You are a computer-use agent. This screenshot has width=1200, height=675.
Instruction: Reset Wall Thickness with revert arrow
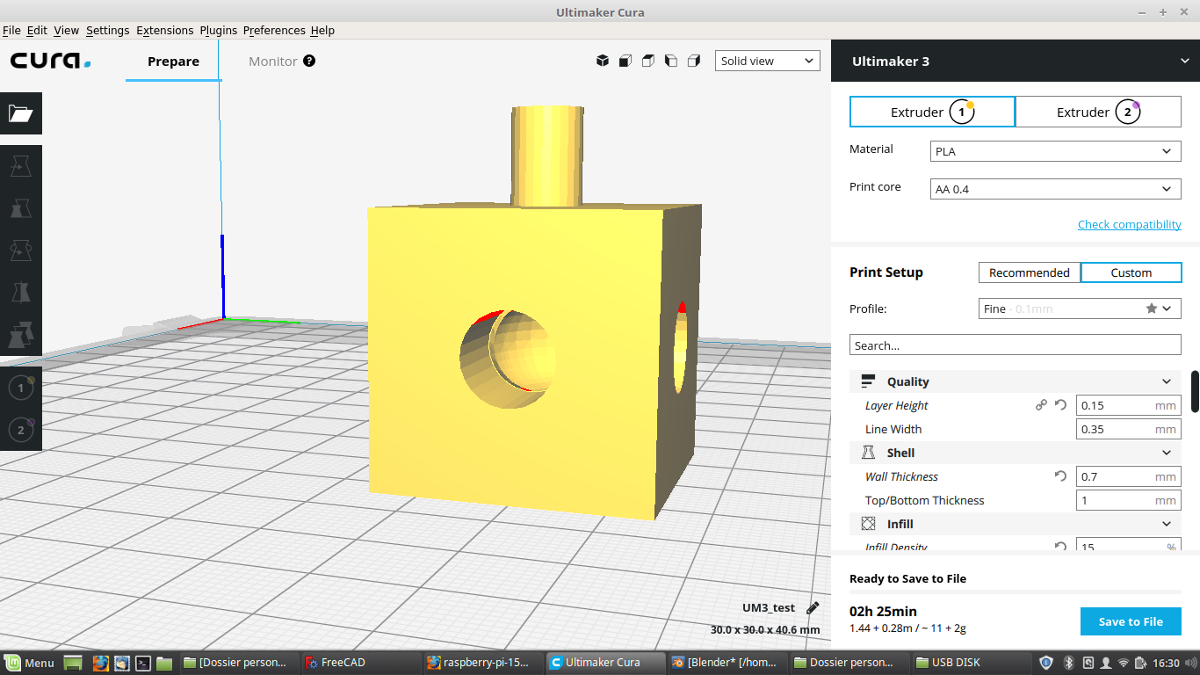(x=1061, y=477)
